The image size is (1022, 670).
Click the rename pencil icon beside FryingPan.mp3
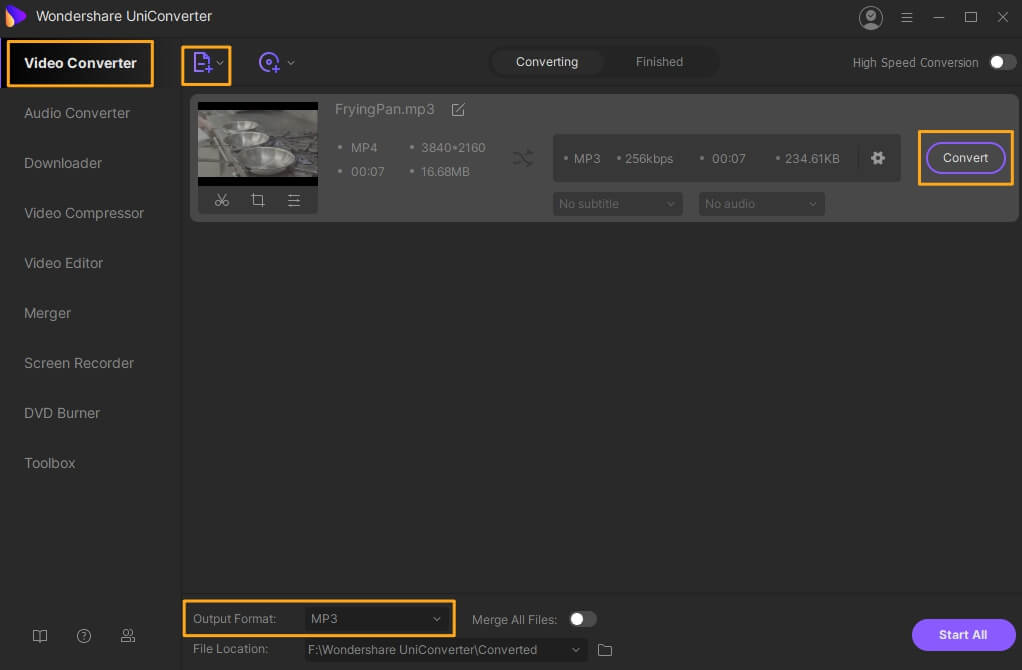coord(458,110)
